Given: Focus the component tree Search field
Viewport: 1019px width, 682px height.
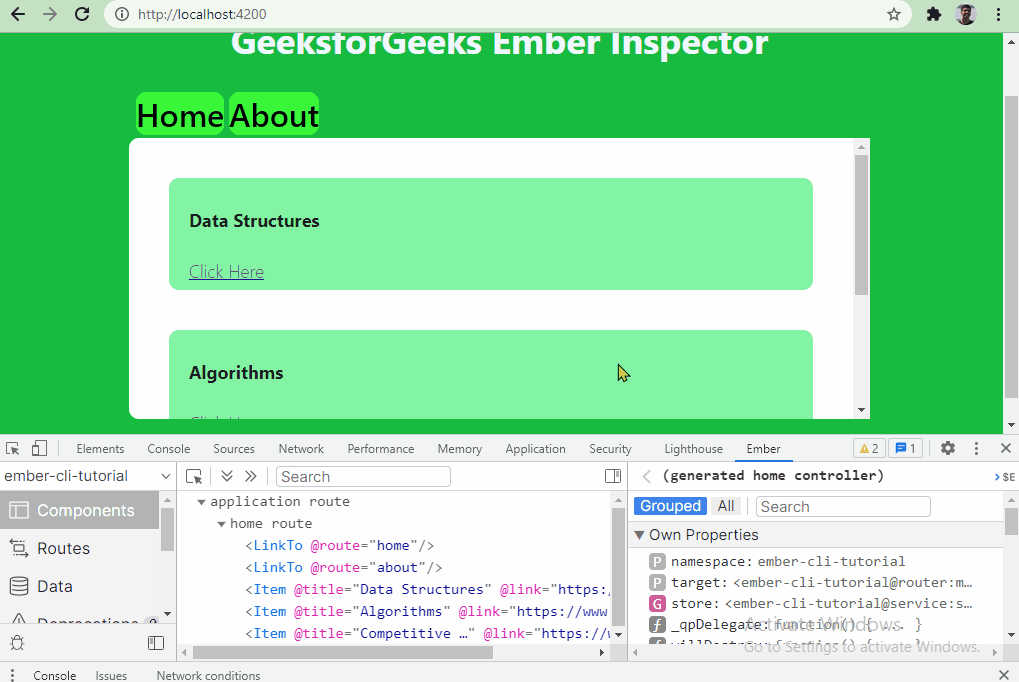Looking at the screenshot, I should 363,477.
